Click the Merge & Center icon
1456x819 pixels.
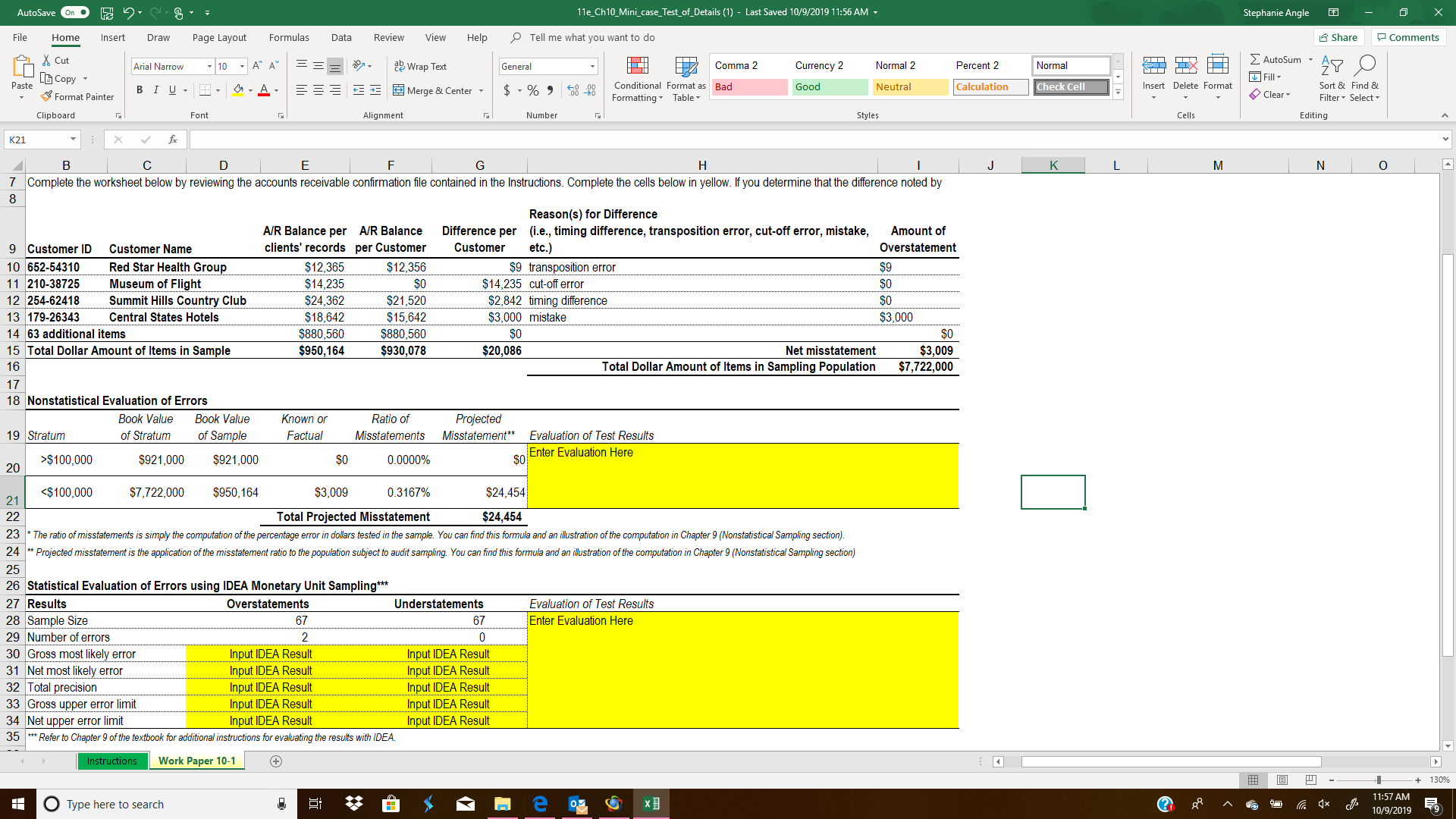point(397,90)
